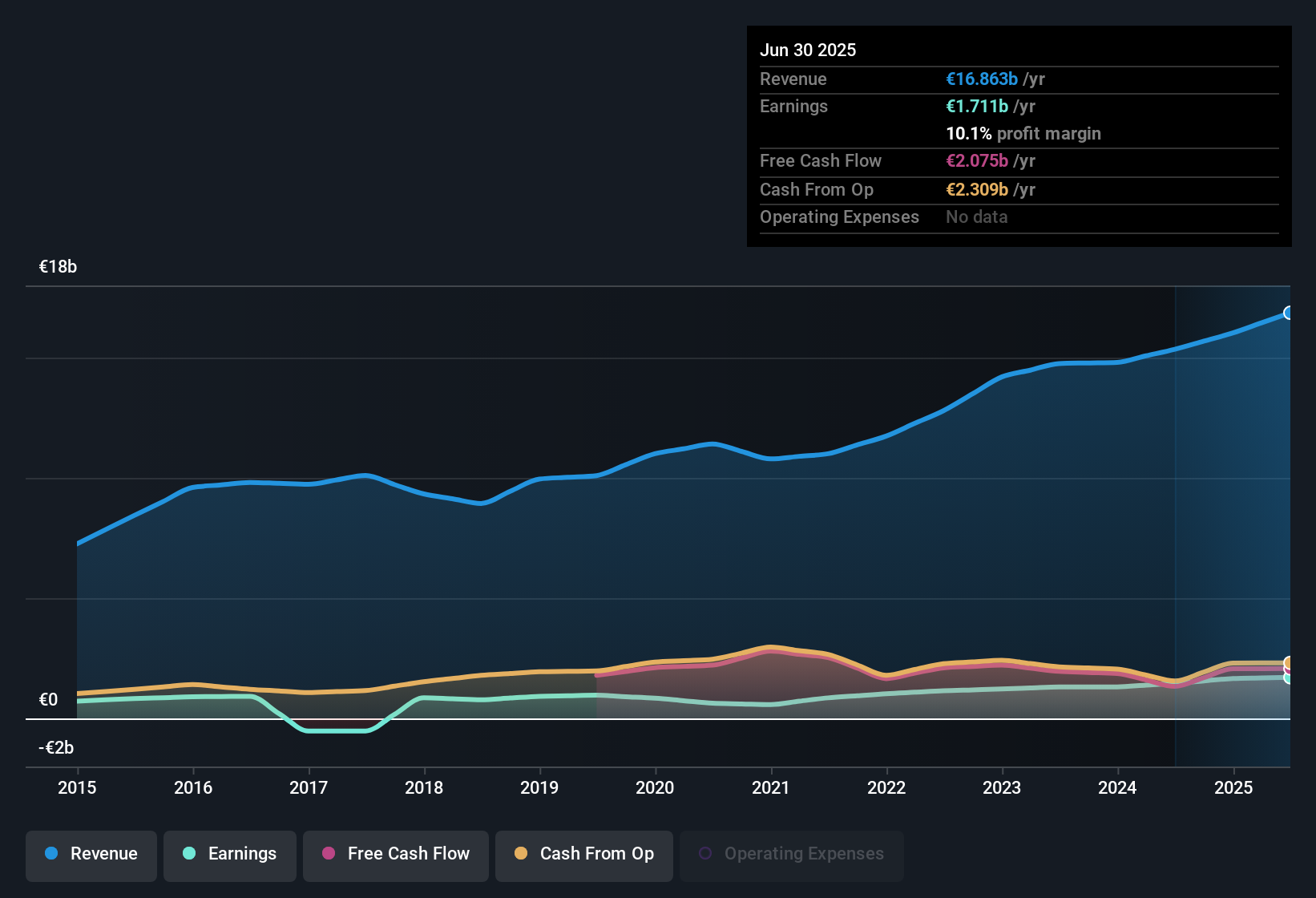The width and height of the screenshot is (1316, 898).
Task: Click the 10.1% profit margin text
Action: (1023, 134)
